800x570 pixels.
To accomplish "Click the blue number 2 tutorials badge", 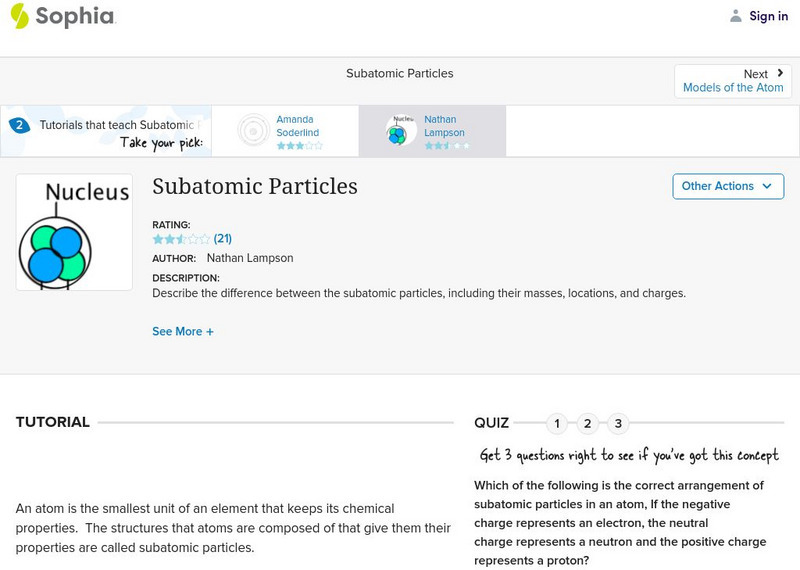I will coord(19,125).
